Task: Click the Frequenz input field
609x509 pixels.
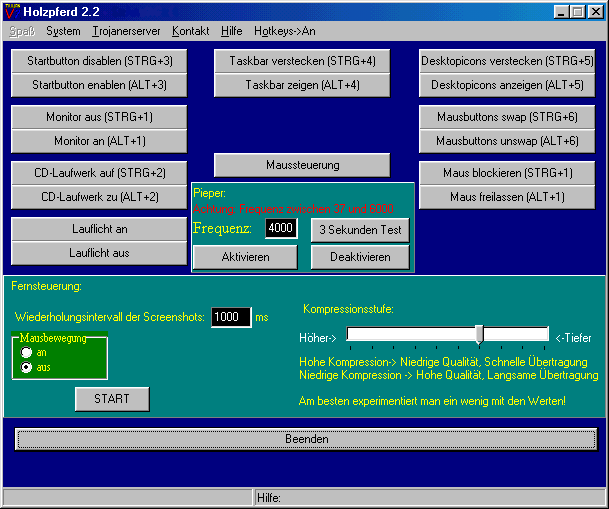Action: click(x=281, y=230)
